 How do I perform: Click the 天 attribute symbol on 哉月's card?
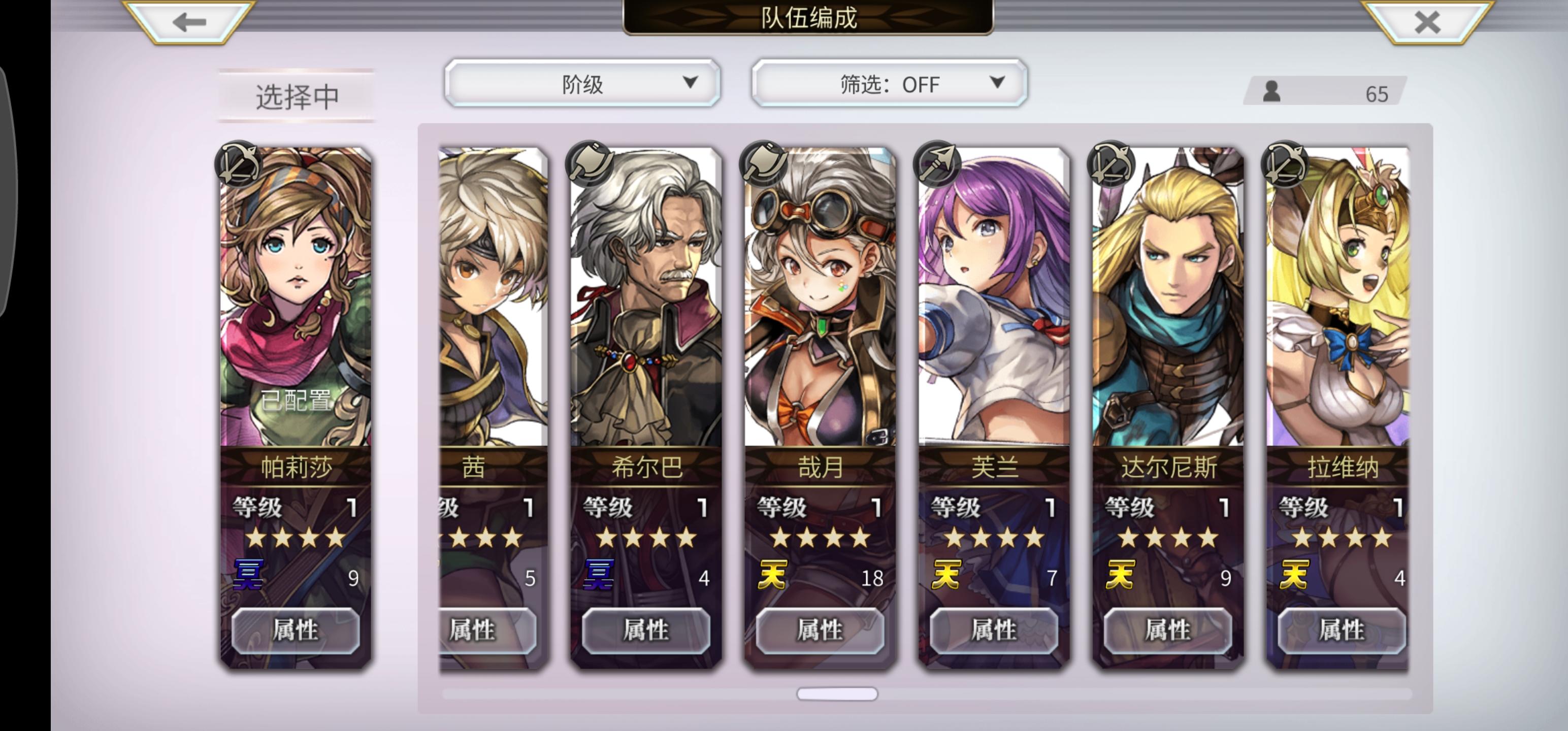click(x=772, y=575)
